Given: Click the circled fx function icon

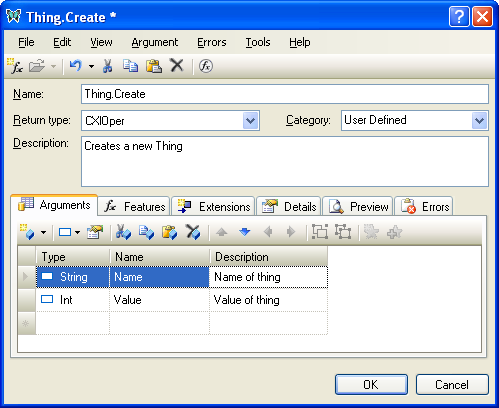Looking at the screenshot, I should pyautogui.click(x=206, y=66).
